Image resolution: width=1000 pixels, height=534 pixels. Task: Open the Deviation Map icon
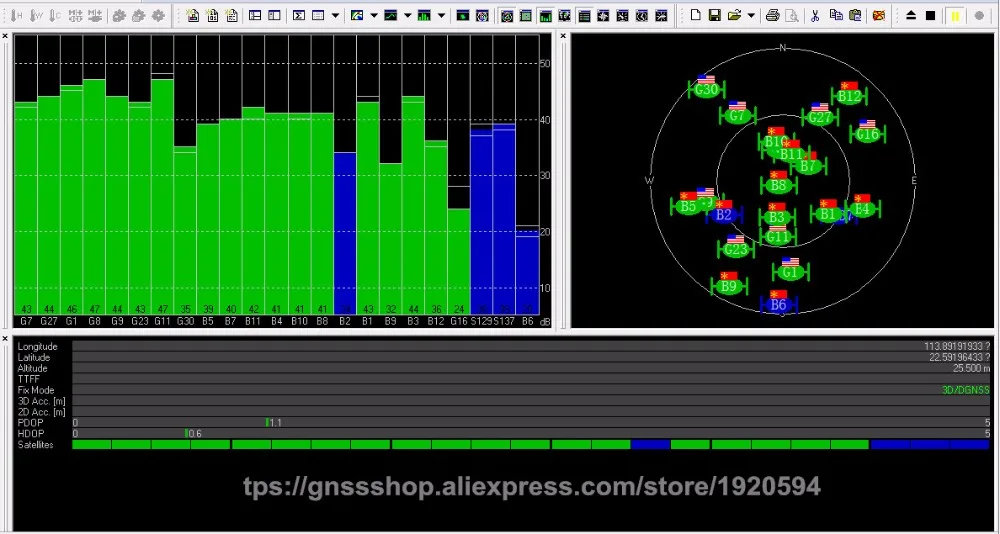(x=463, y=15)
